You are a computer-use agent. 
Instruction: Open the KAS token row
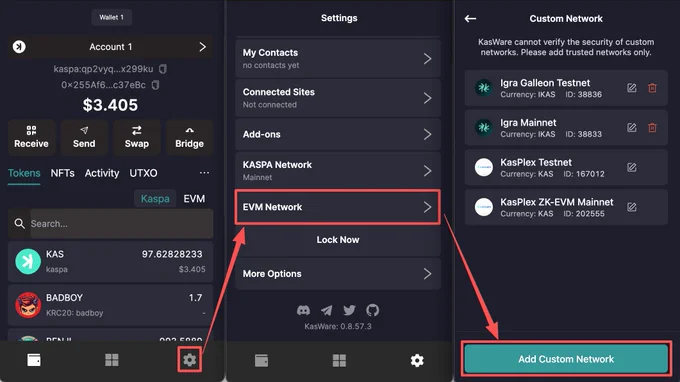click(x=111, y=261)
